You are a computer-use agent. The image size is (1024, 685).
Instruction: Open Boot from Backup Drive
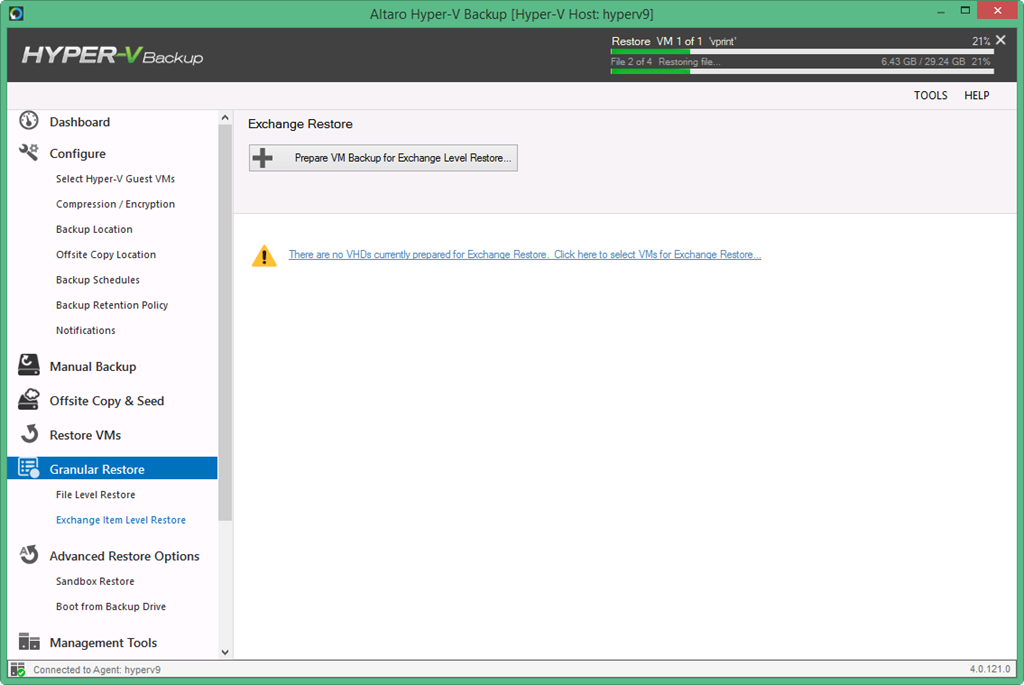pos(111,607)
